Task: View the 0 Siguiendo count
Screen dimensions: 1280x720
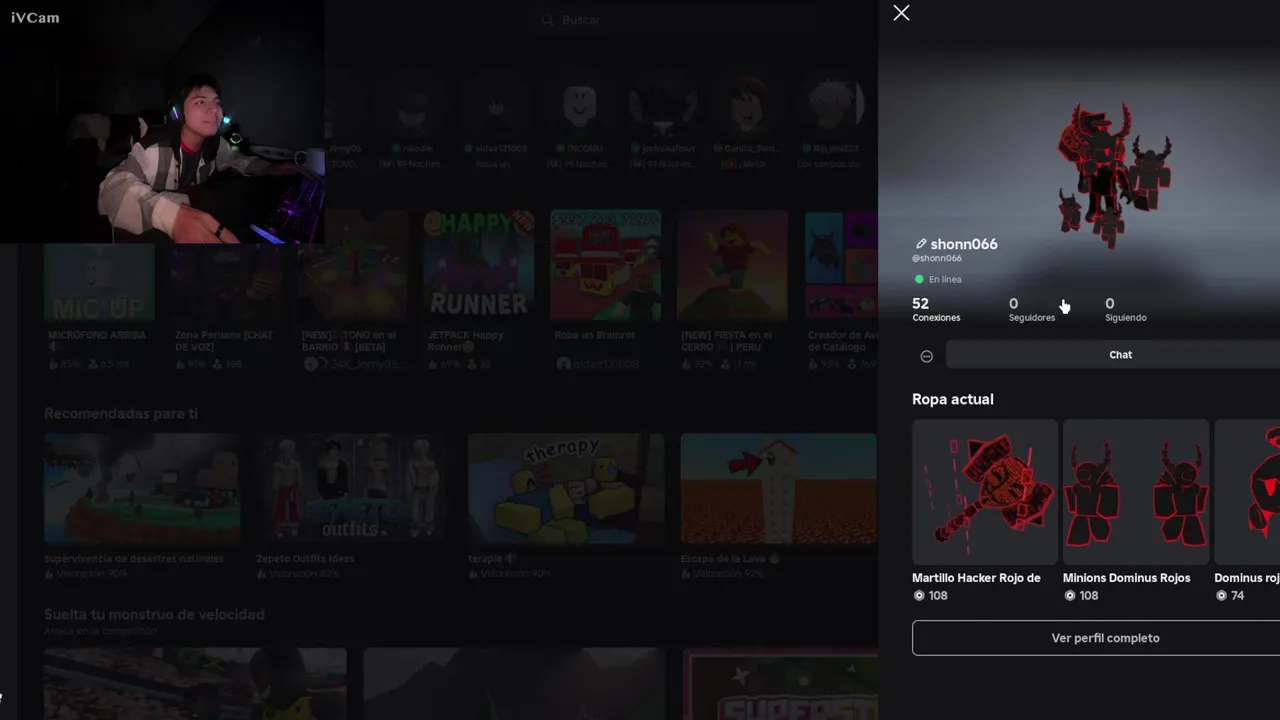Action: pos(1126,310)
